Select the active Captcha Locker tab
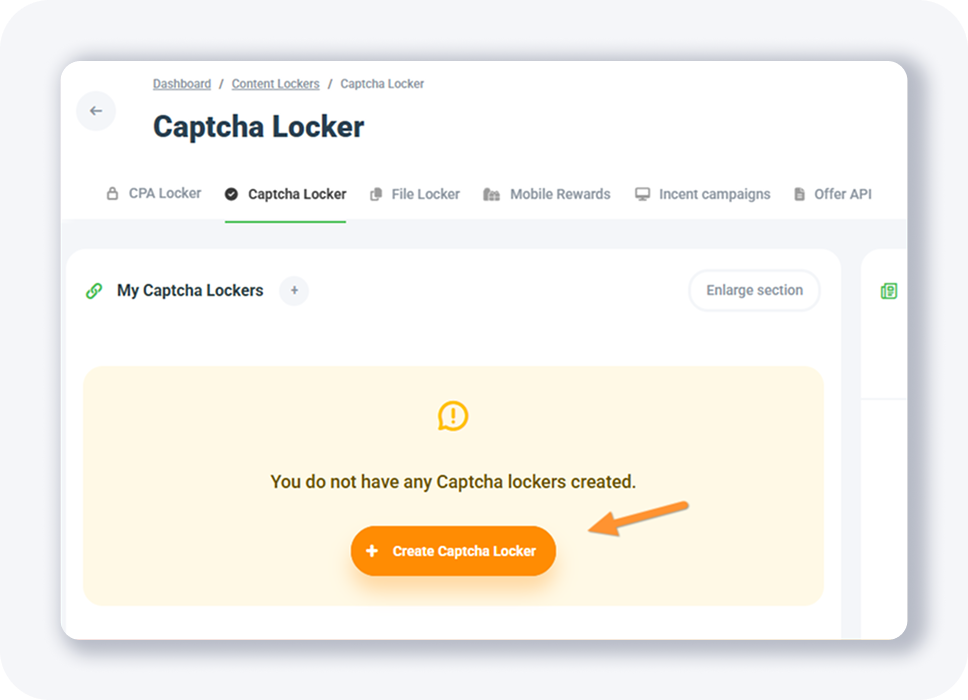The height and width of the screenshot is (700, 968). pyautogui.click(x=296, y=194)
